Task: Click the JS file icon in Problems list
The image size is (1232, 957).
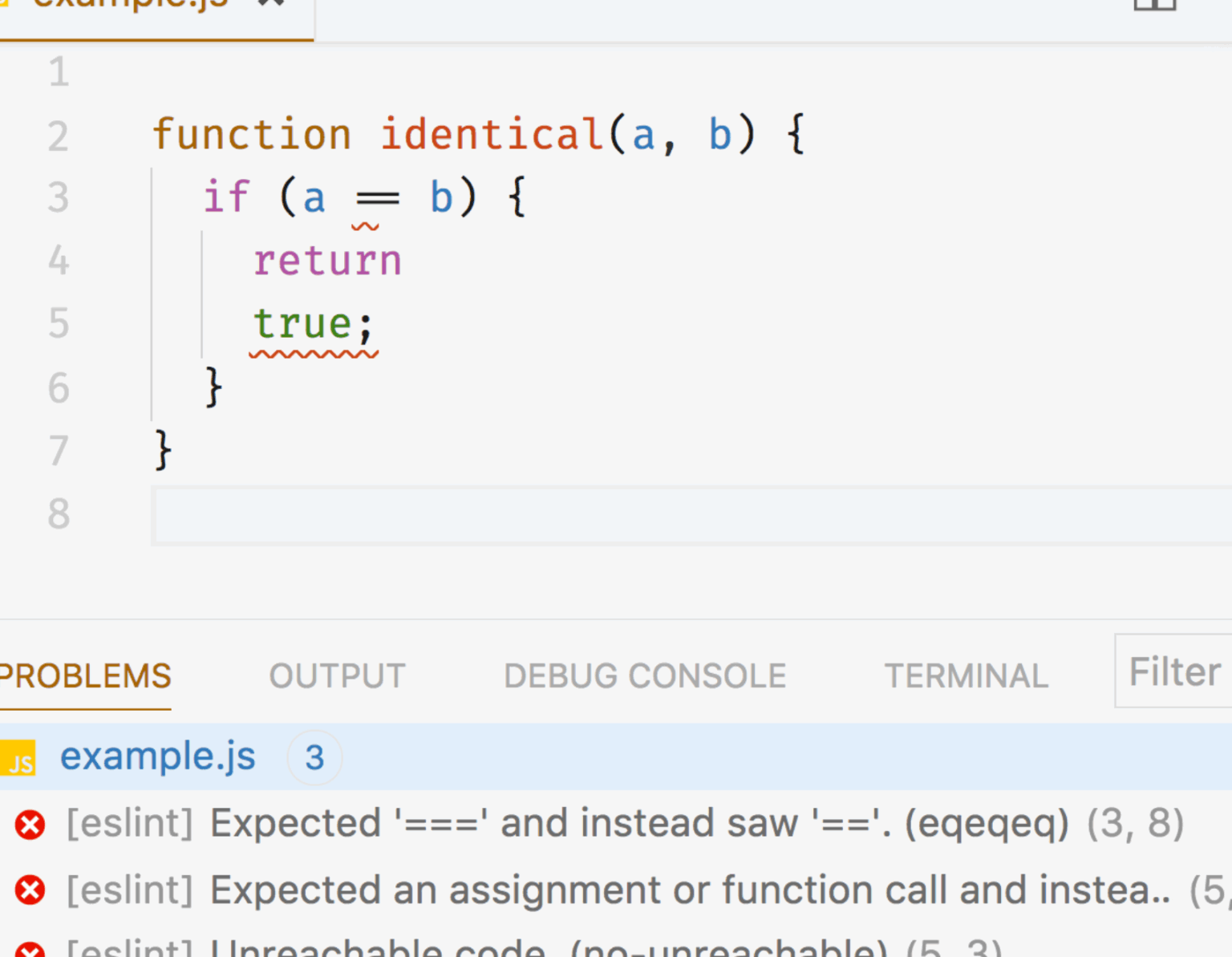Action: [x=19, y=758]
